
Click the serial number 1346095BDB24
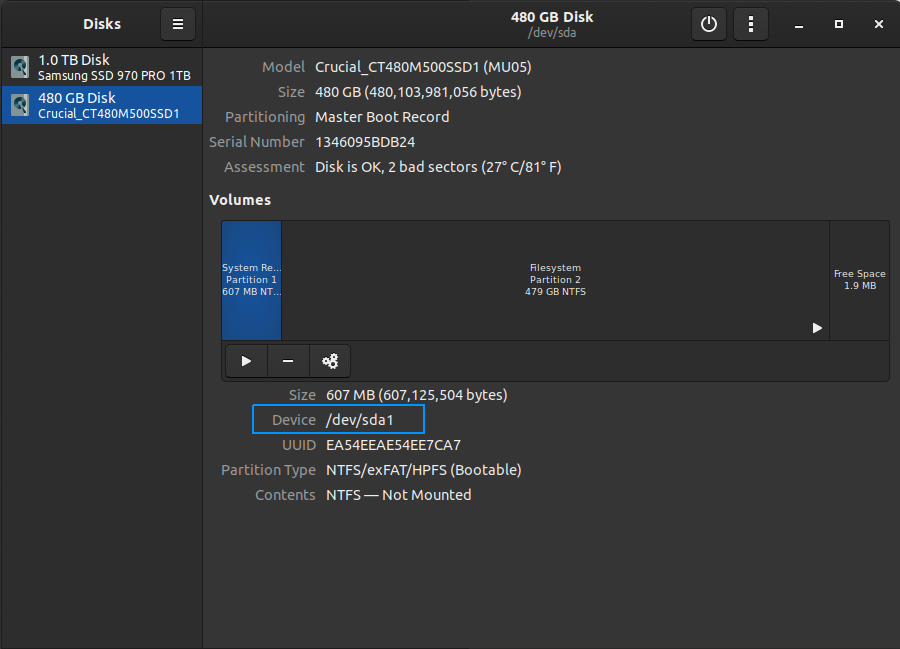[365, 142]
